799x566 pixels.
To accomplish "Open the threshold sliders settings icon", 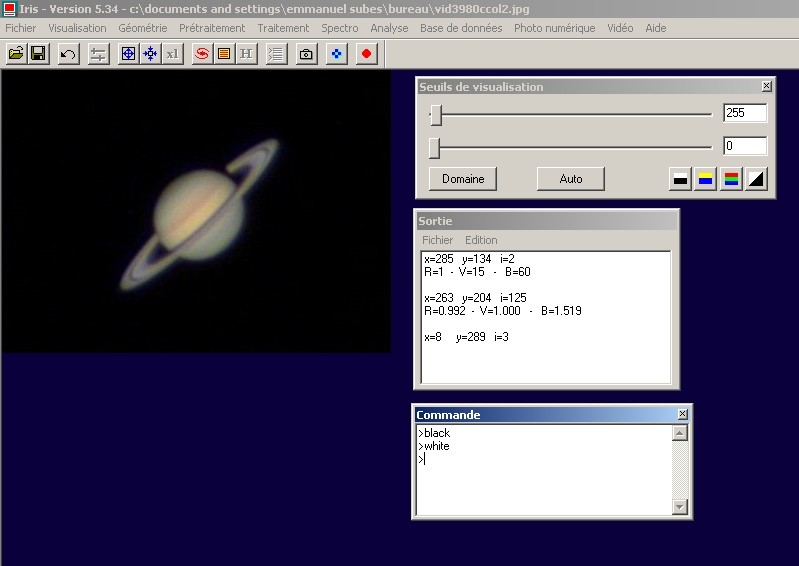I will 98,53.
